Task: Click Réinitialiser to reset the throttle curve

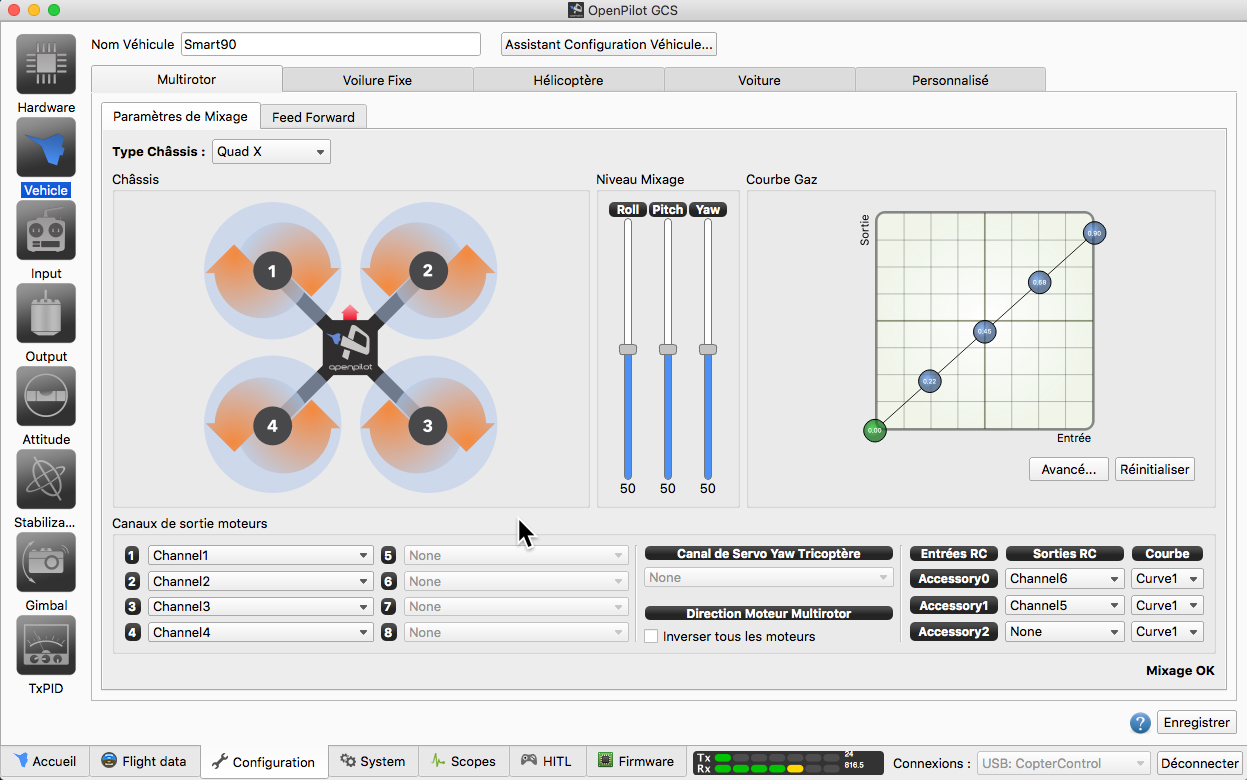Action: [1155, 469]
